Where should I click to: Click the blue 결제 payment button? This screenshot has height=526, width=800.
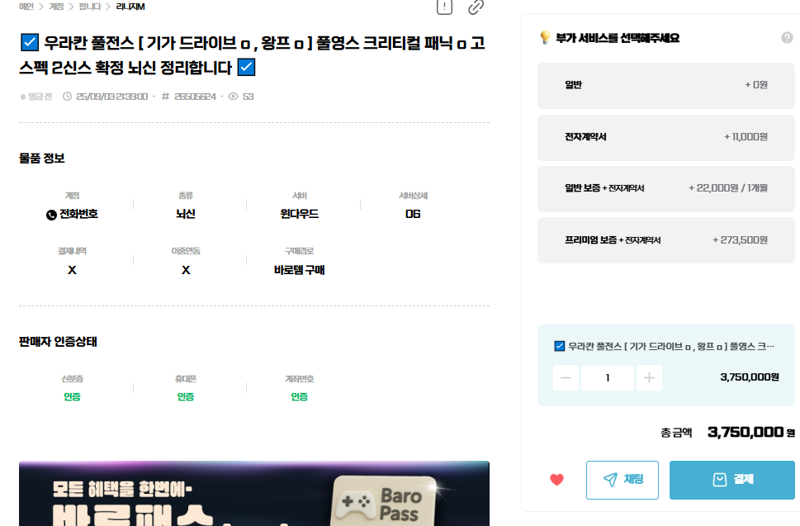coord(732,480)
